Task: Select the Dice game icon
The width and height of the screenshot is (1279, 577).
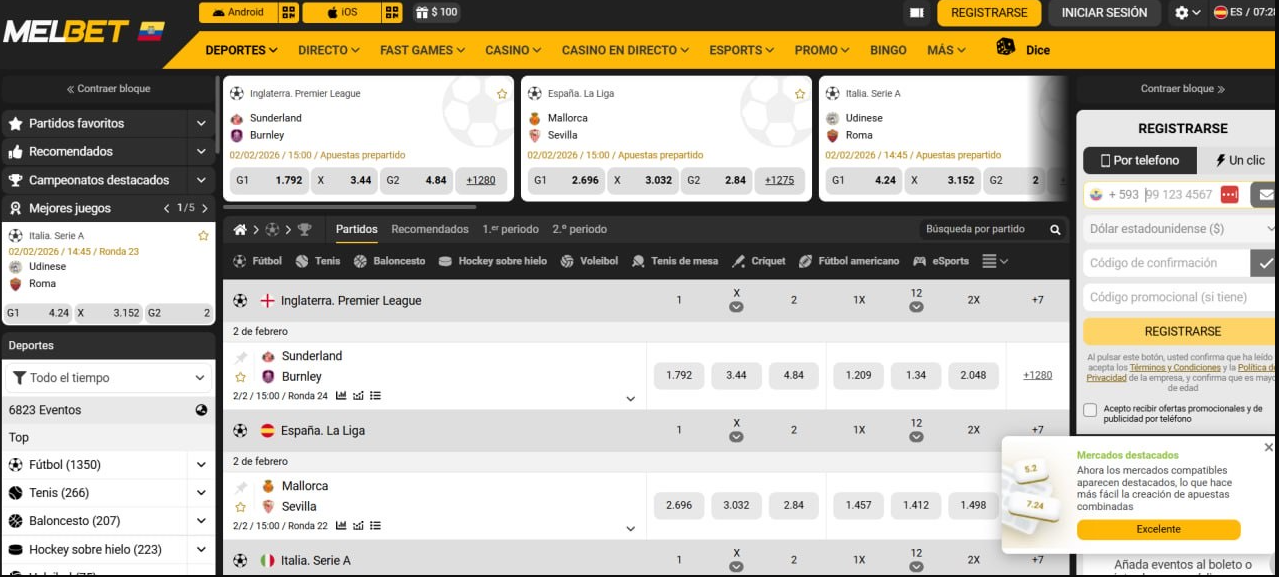Action: pyautogui.click(x=1006, y=48)
